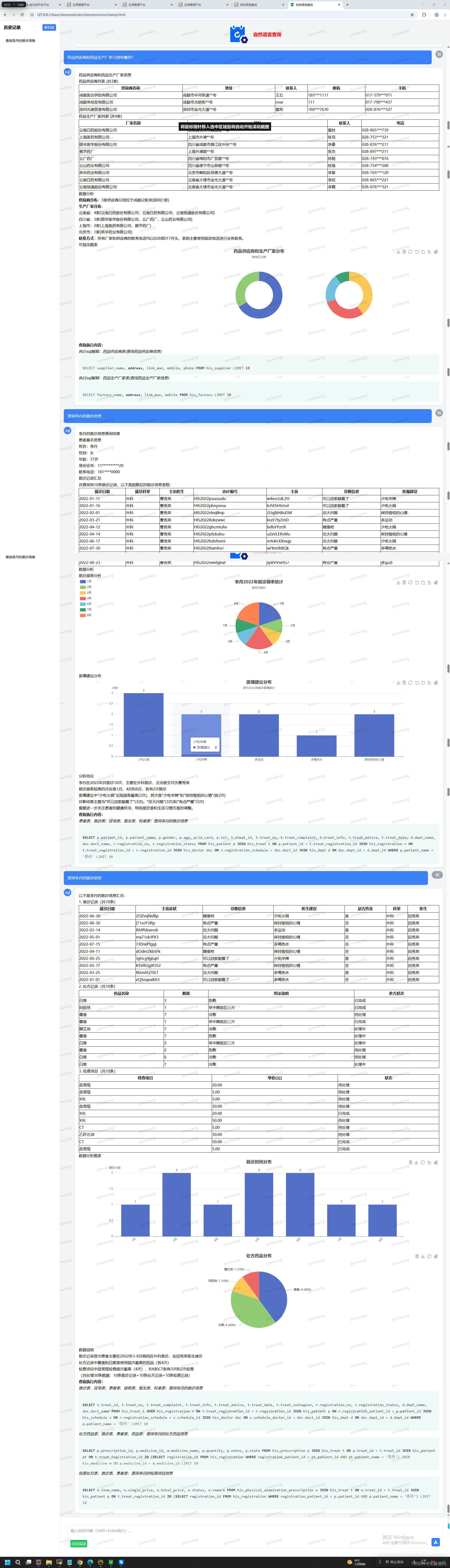Switch 就诊时间分布 chart to bar type
Viewport: 450px width, 1568px height.
point(436,1162)
